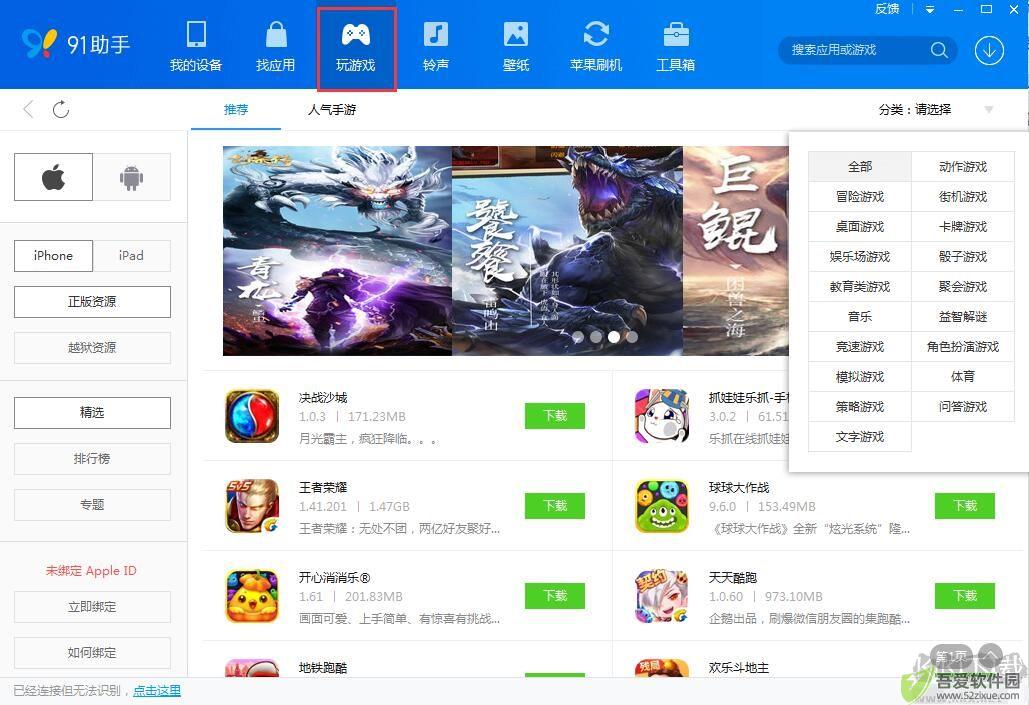Image resolution: width=1029 pixels, height=705 pixels.
Task: Collapse the 分类 category dropdown
Action: click(988, 110)
